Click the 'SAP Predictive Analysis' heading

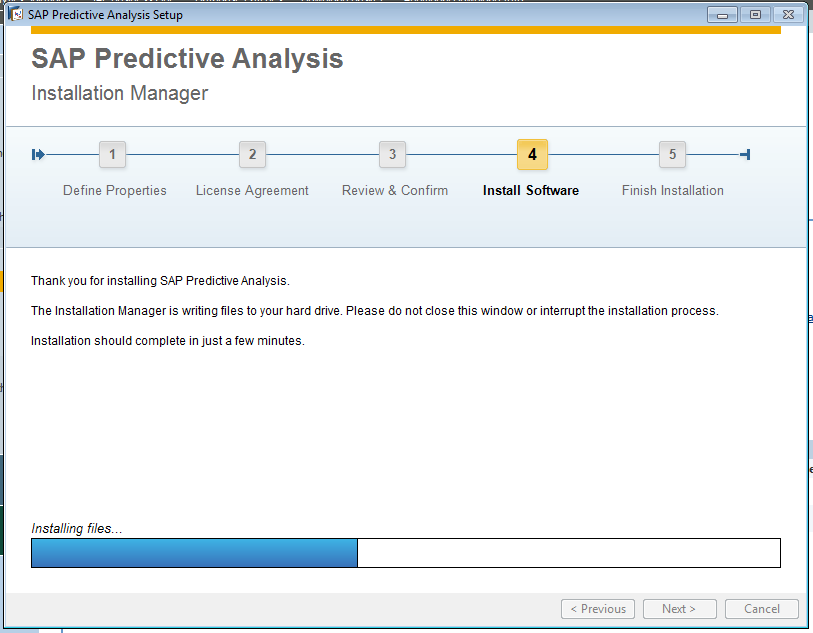click(x=187, y=59)
